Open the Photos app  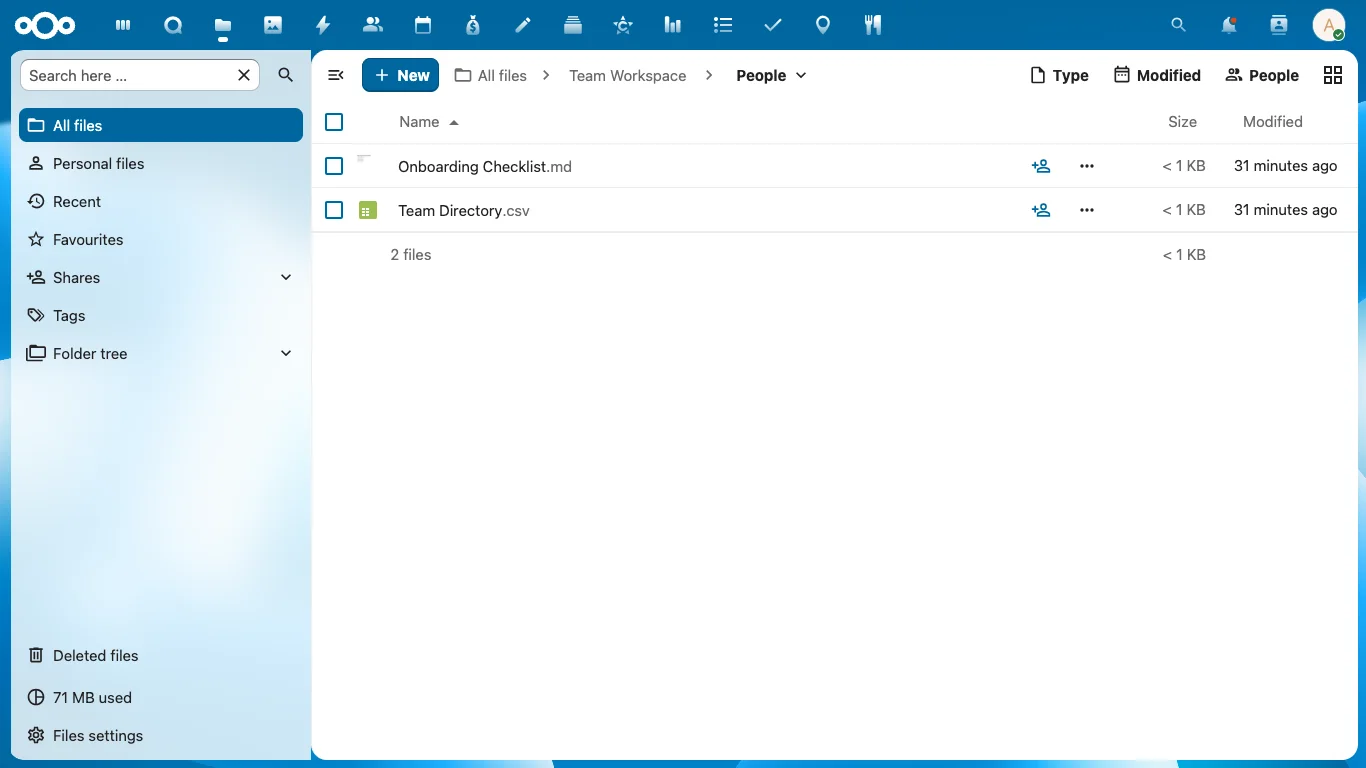point(273,25)
